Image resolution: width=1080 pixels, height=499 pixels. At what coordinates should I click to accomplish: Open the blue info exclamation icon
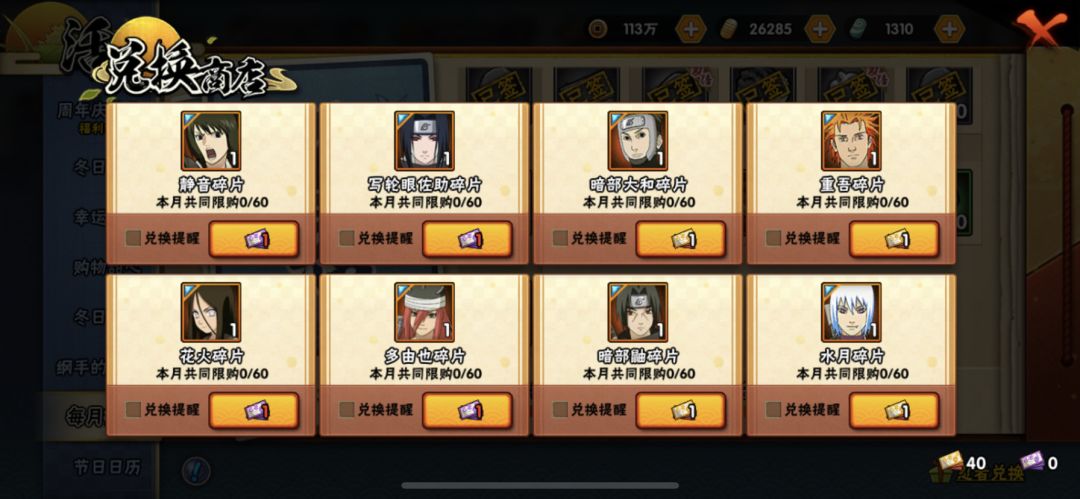(x=196, y=471)
